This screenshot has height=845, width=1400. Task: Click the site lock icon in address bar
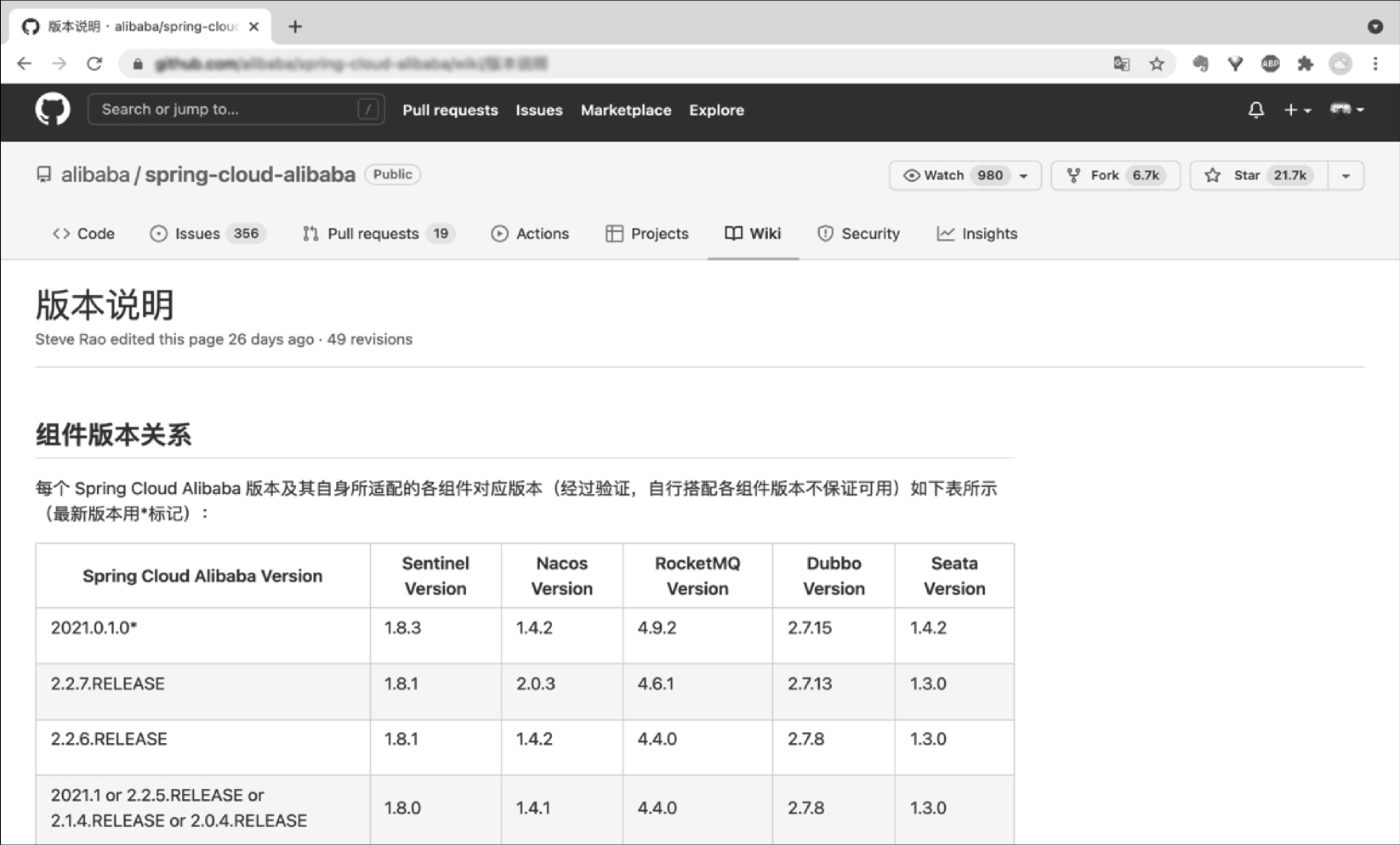click(x=137, y=64)
